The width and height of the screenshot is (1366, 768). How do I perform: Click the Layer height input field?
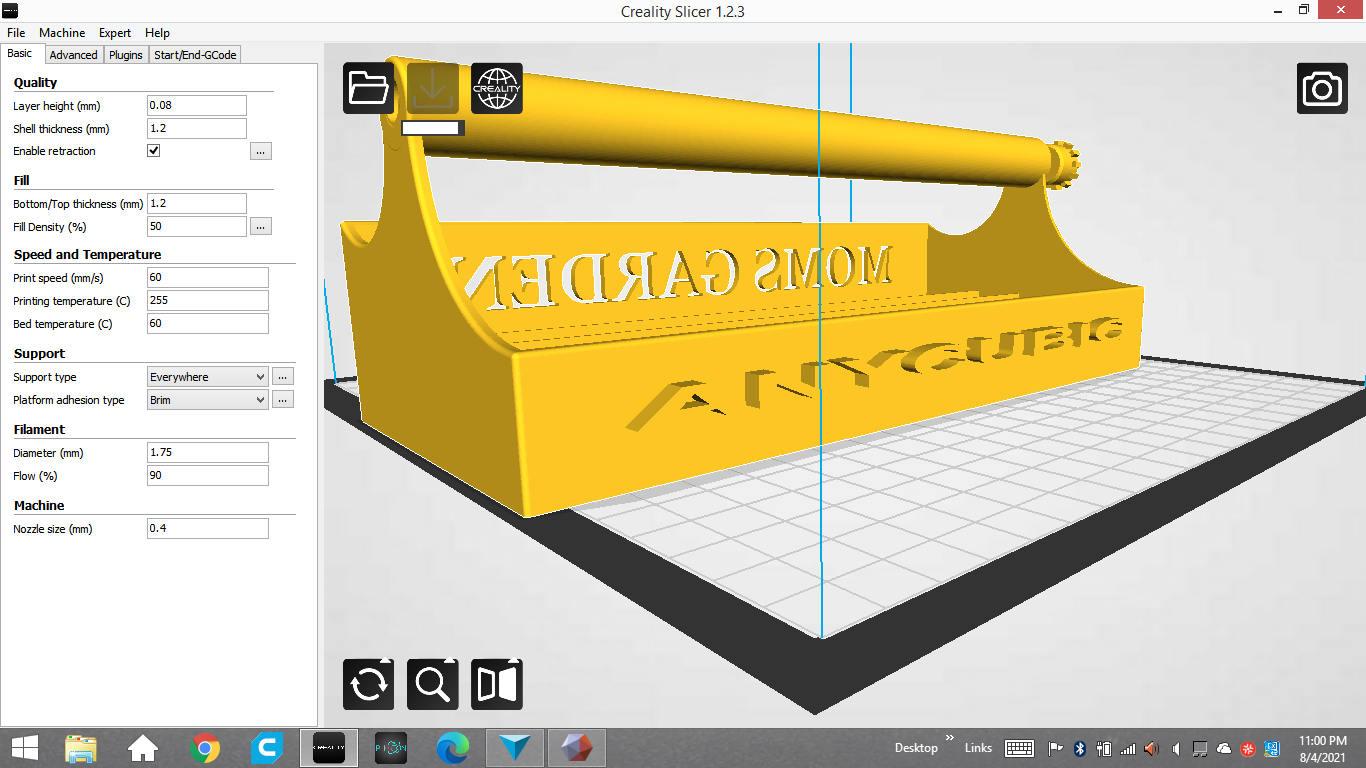[x=197, y=106]
